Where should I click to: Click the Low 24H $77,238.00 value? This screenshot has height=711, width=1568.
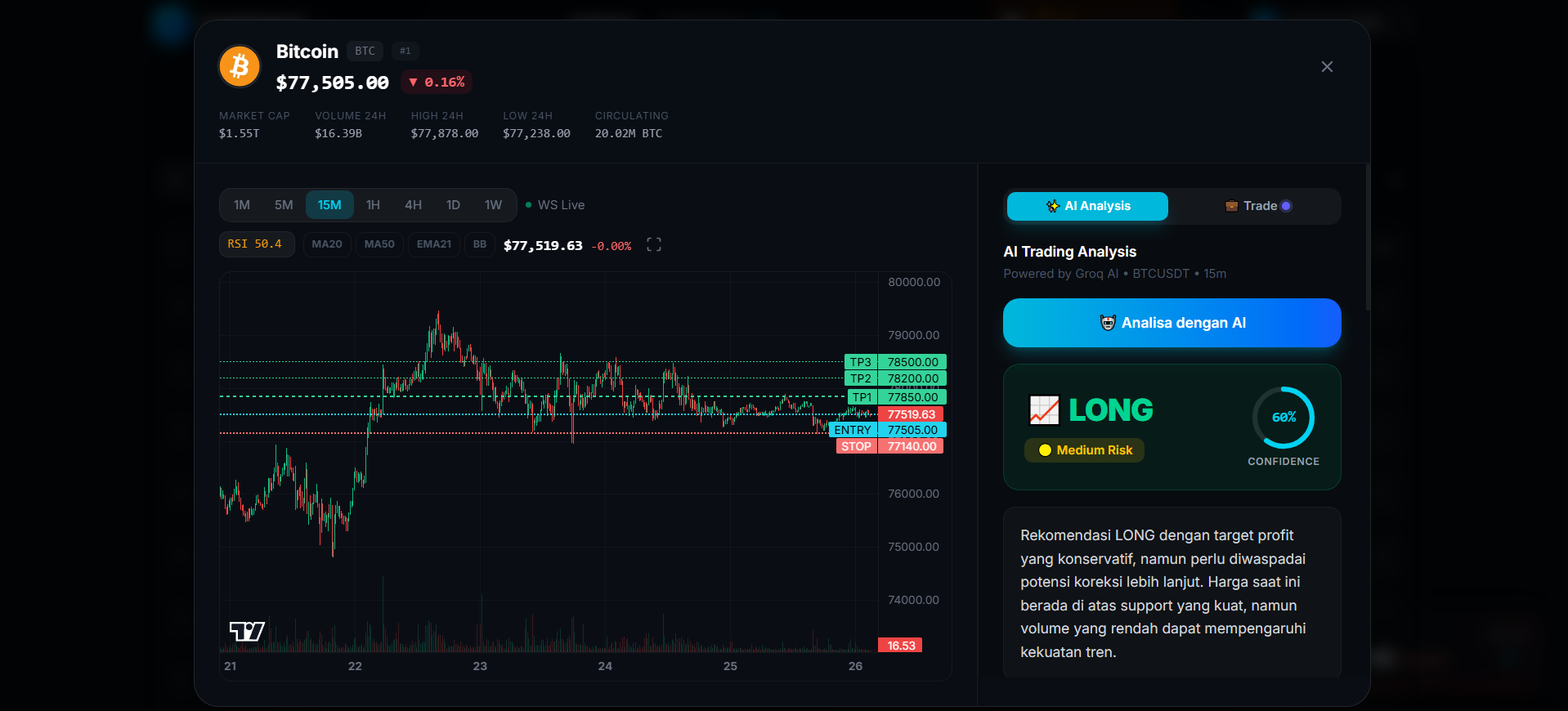(536, 133)
